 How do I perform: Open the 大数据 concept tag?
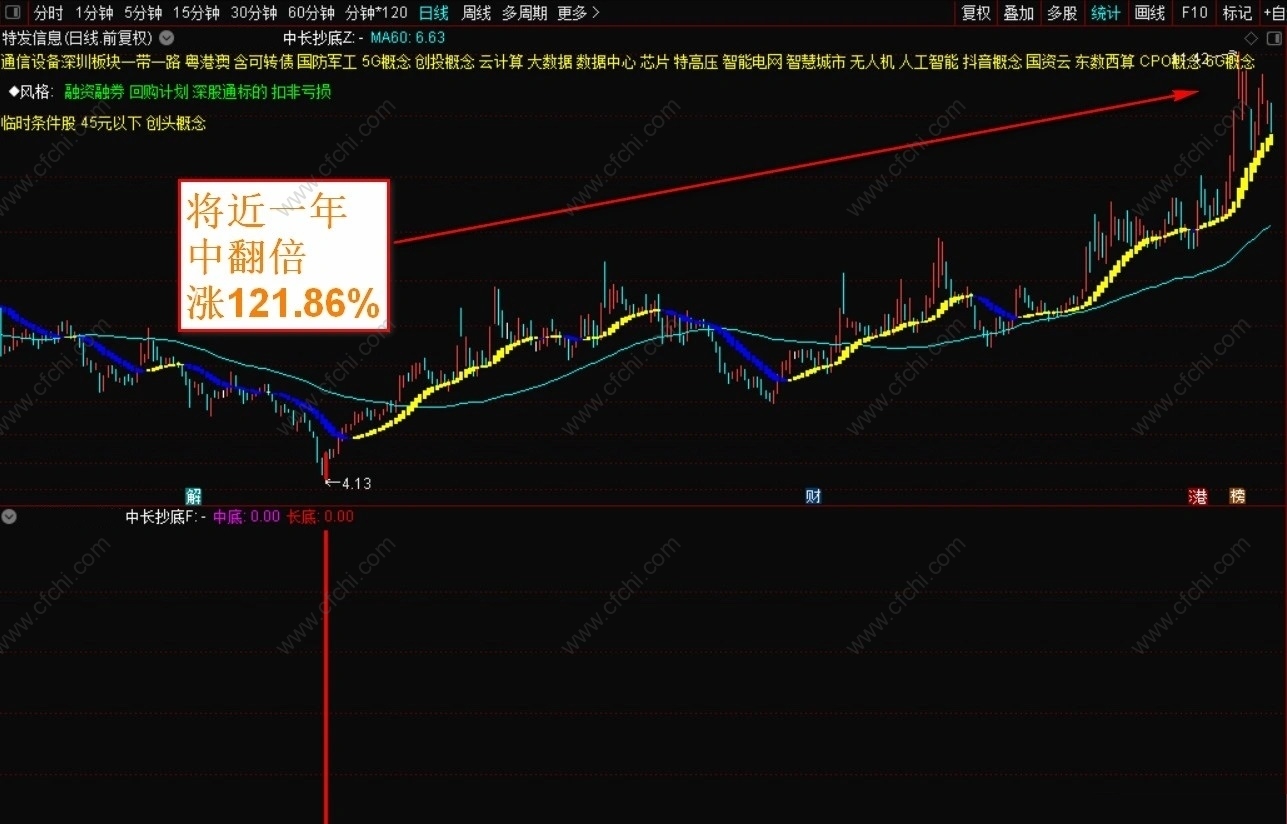[x=550, y=62]
